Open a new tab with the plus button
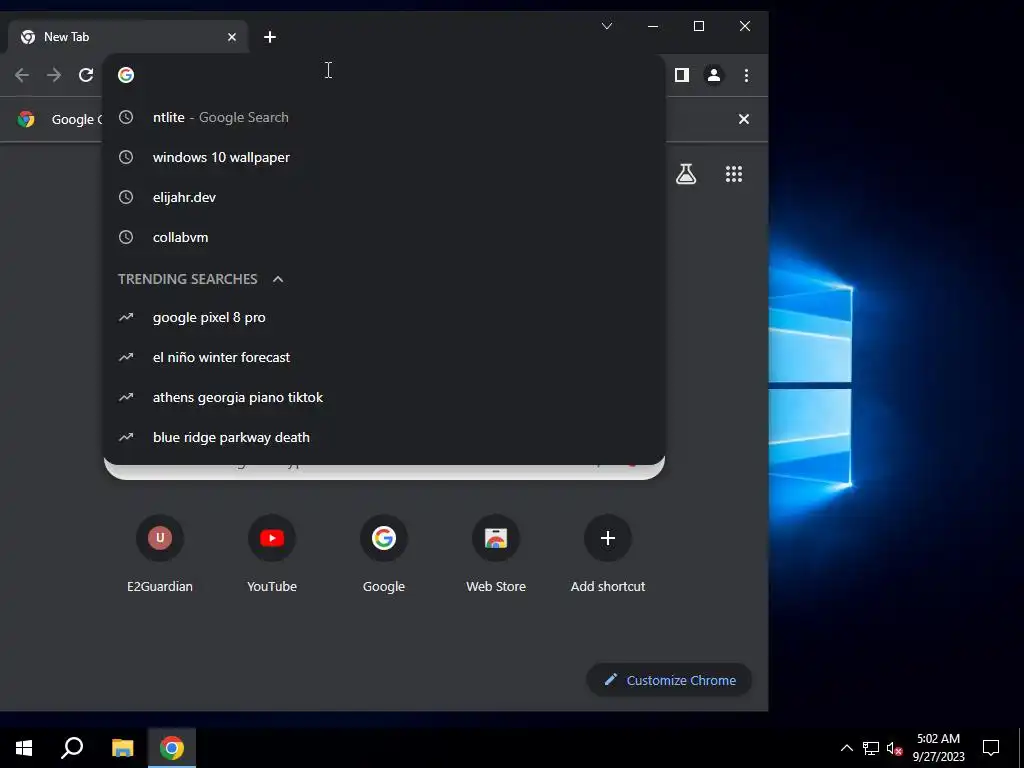This screenshot has height=768, width=1024. click(270, 37)
